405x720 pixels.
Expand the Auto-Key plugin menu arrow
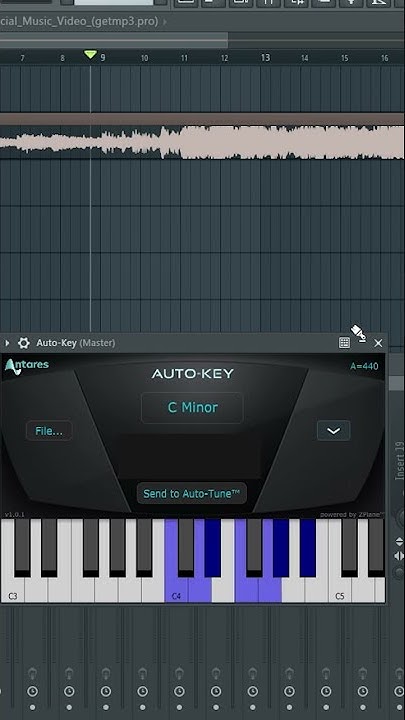[7, 343]
